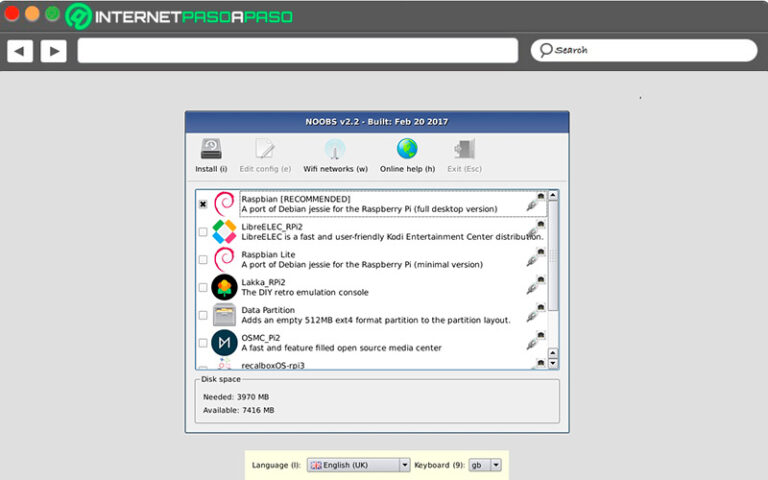Click the magnifier icon in the Search box
Screen dimensions: 768x480
(546, 50)
